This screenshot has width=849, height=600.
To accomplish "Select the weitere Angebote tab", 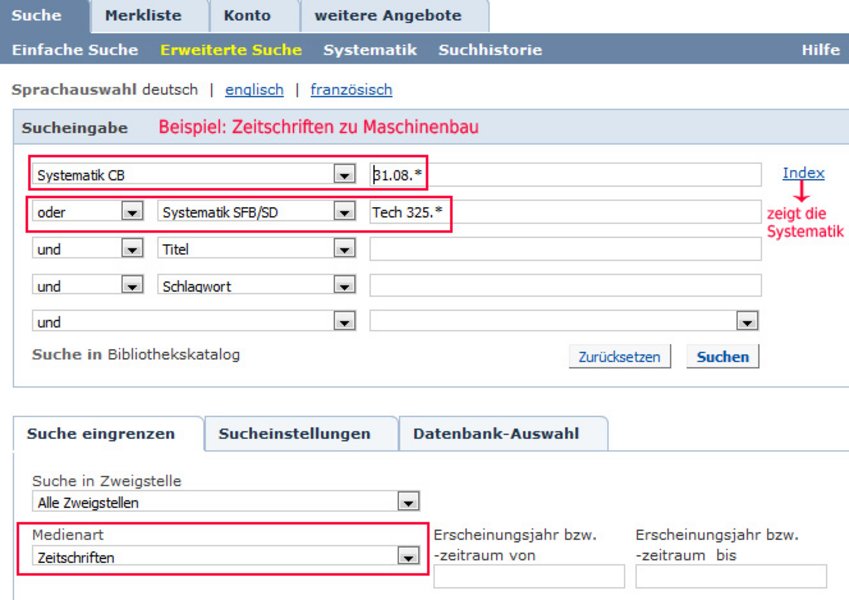I will tap(388, 16).
